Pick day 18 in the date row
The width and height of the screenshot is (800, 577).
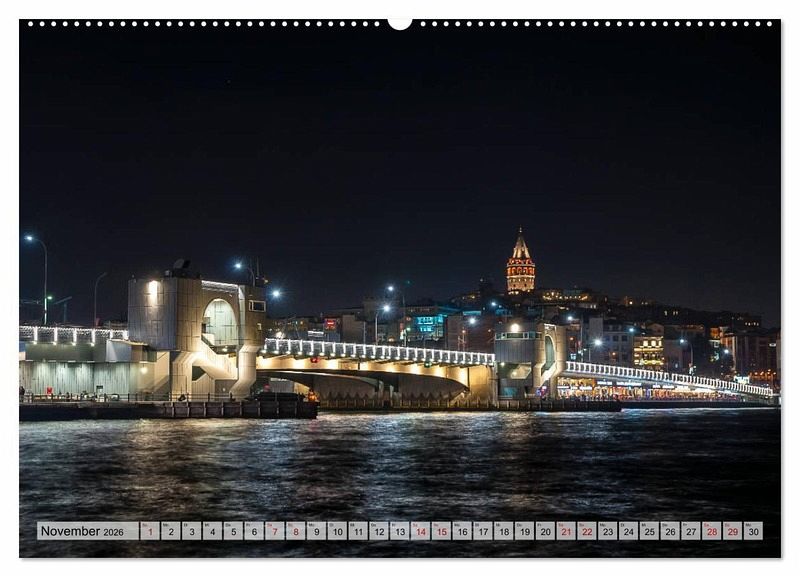(503, 531)
